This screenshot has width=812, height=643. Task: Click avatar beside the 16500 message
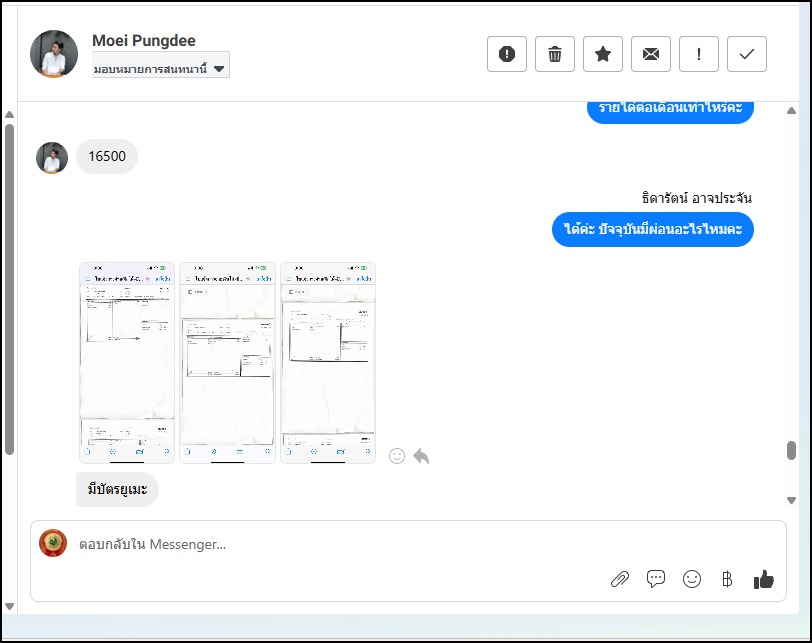(x=52, y=158)
